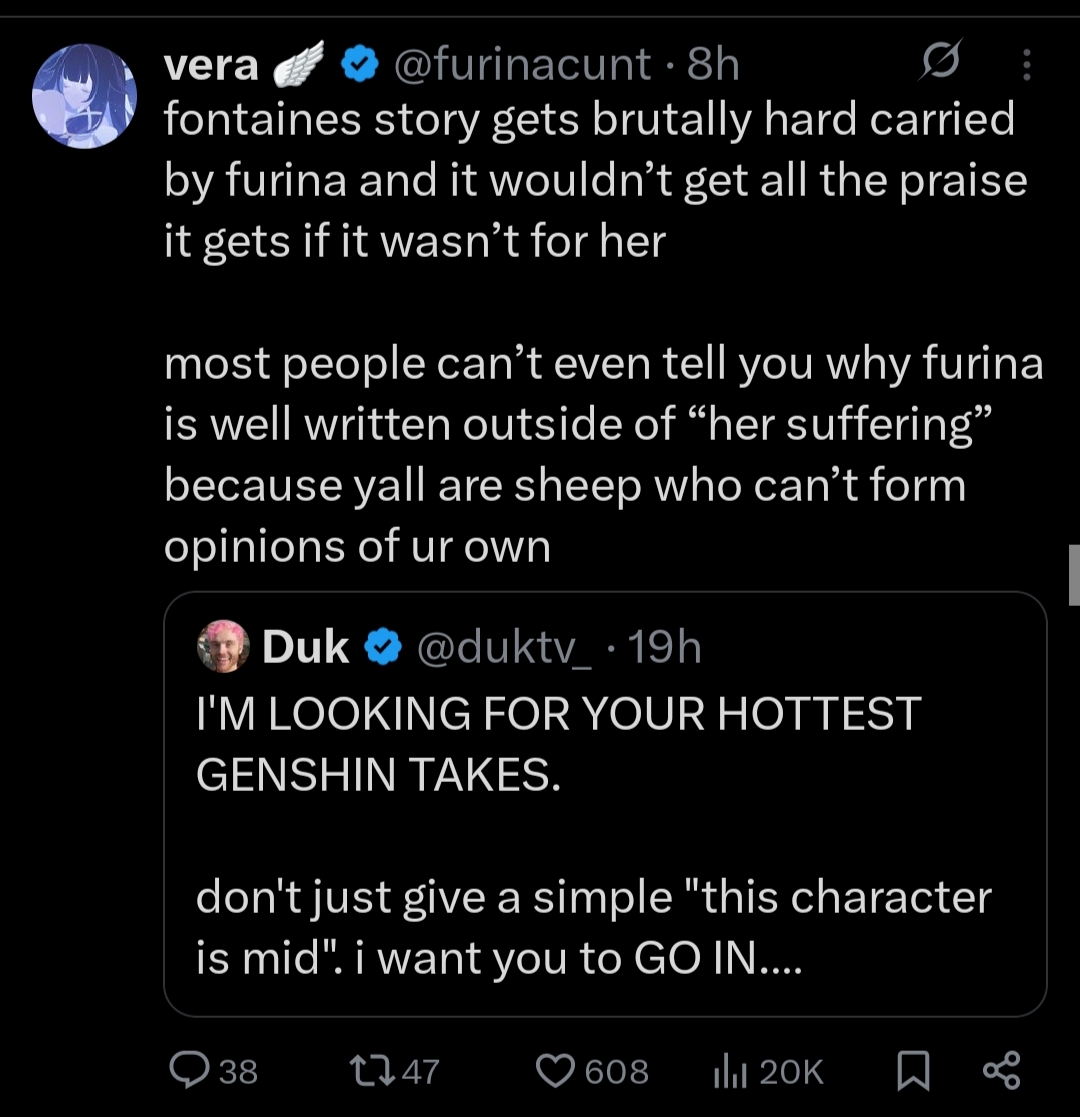The height and width of the screenshot is (1117, 1080).
Task: Like the tweet with the heart icon
Action: pyautogui.click(x=555, y=1071)
